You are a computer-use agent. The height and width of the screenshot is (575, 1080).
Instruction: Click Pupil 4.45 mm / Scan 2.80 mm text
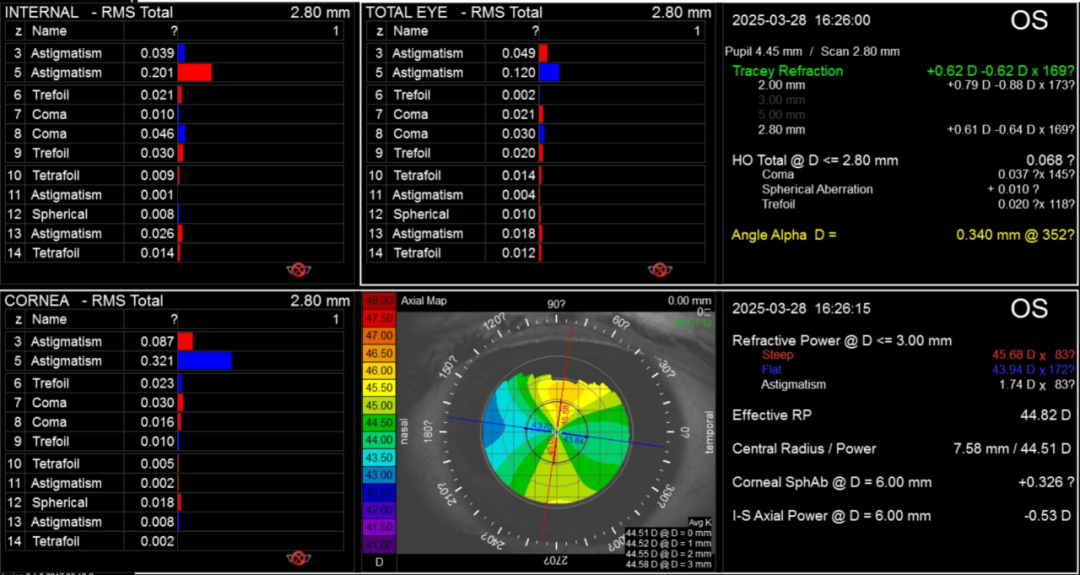(x=812, y=52)
